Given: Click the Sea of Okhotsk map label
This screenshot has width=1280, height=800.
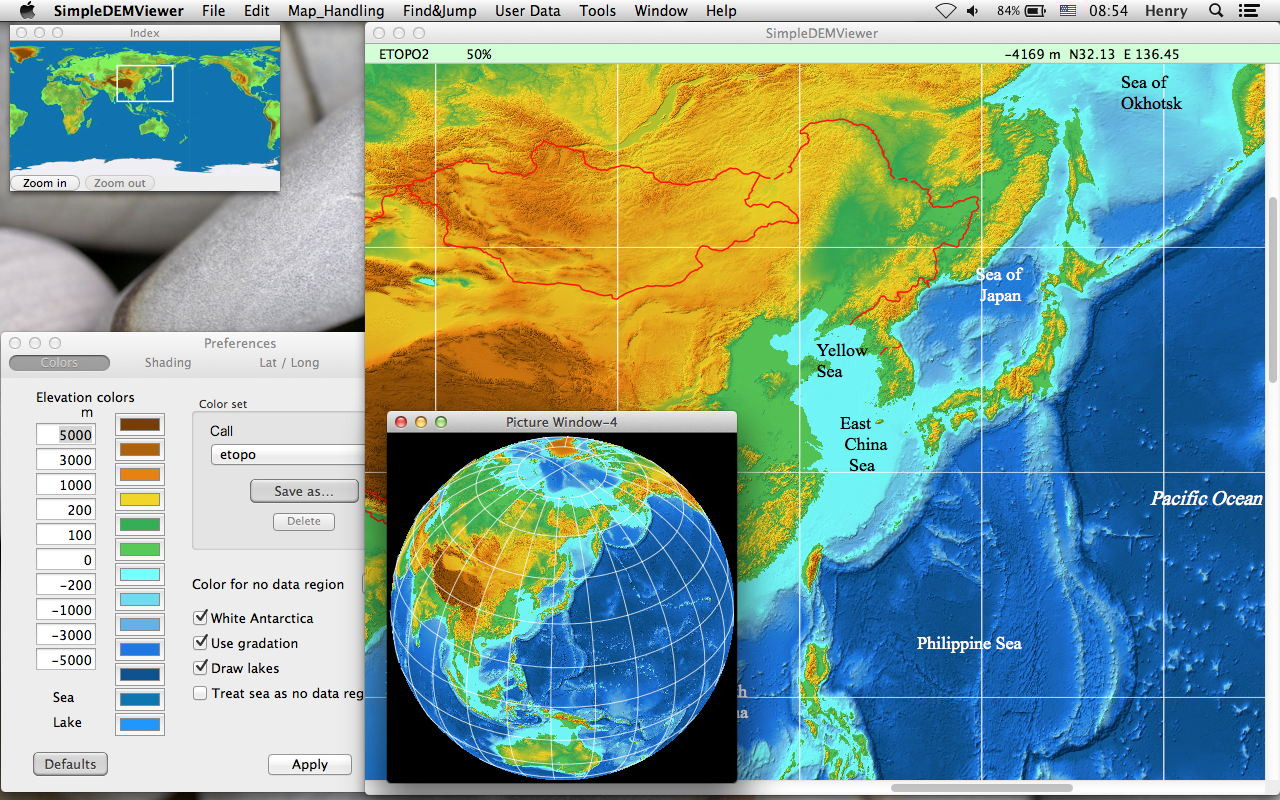Looking at the screenshot, I should pos(1150,93).
